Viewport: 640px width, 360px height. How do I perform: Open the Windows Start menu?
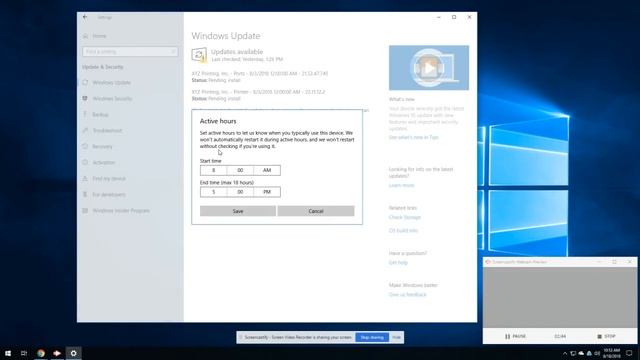pos(8,353)
